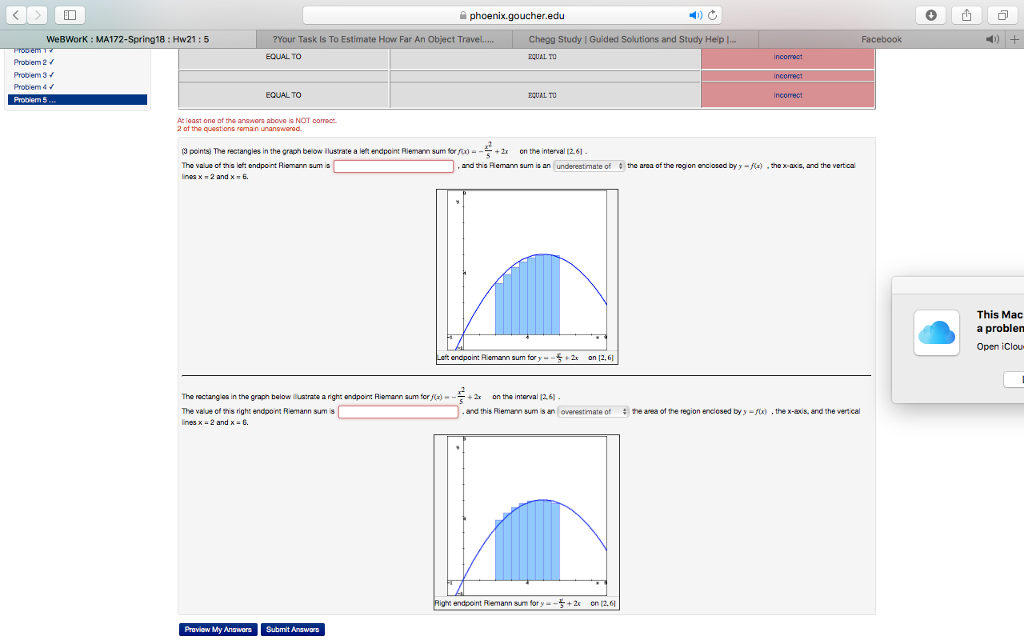The width and height of the screenshot is (1024, 640).
Task: Click the Safari forward navigation icon
Action: click(37, 14)
